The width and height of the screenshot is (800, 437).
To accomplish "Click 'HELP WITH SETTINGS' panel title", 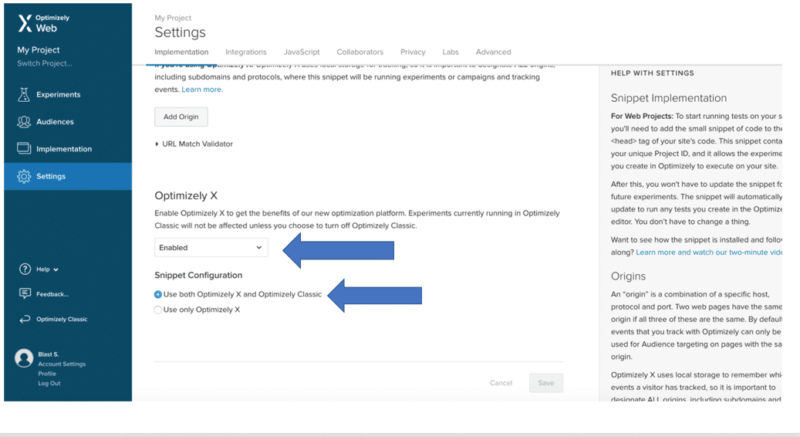I will tap(652, 73).
